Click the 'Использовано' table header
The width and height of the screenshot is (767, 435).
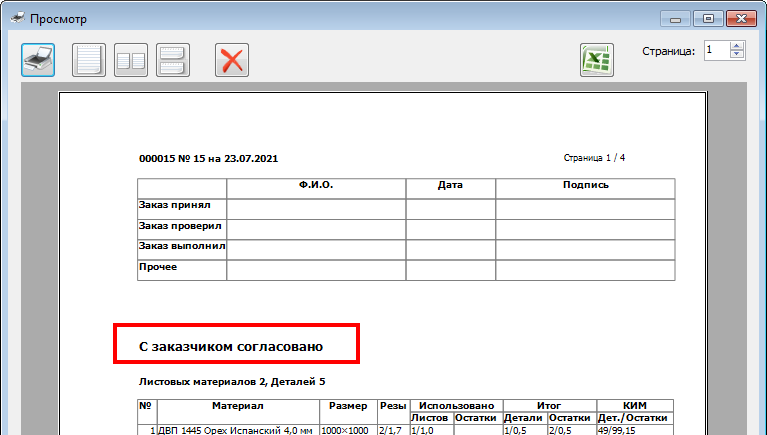coord(456,406)
